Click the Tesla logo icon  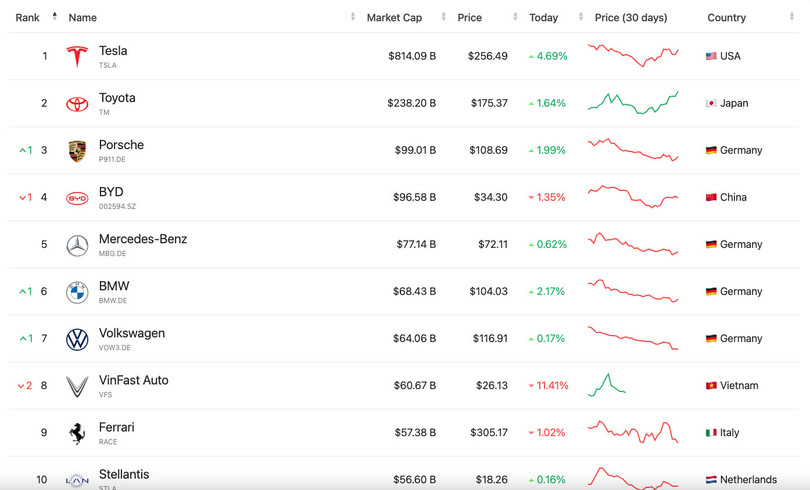[x=77, y=57]
